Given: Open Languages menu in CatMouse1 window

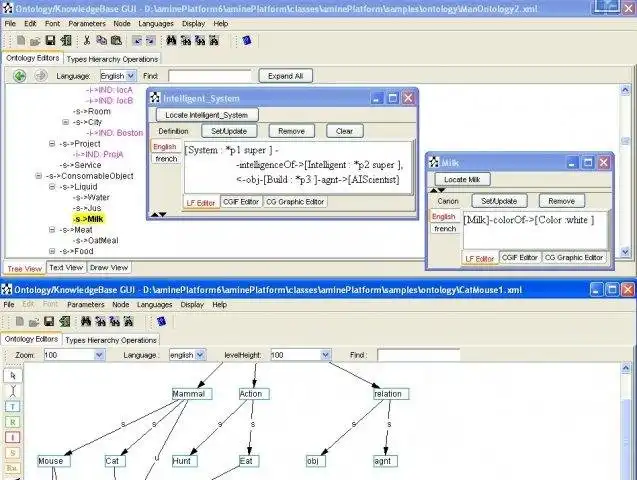Looking at the screenshot, I should [x=154, y=305].
